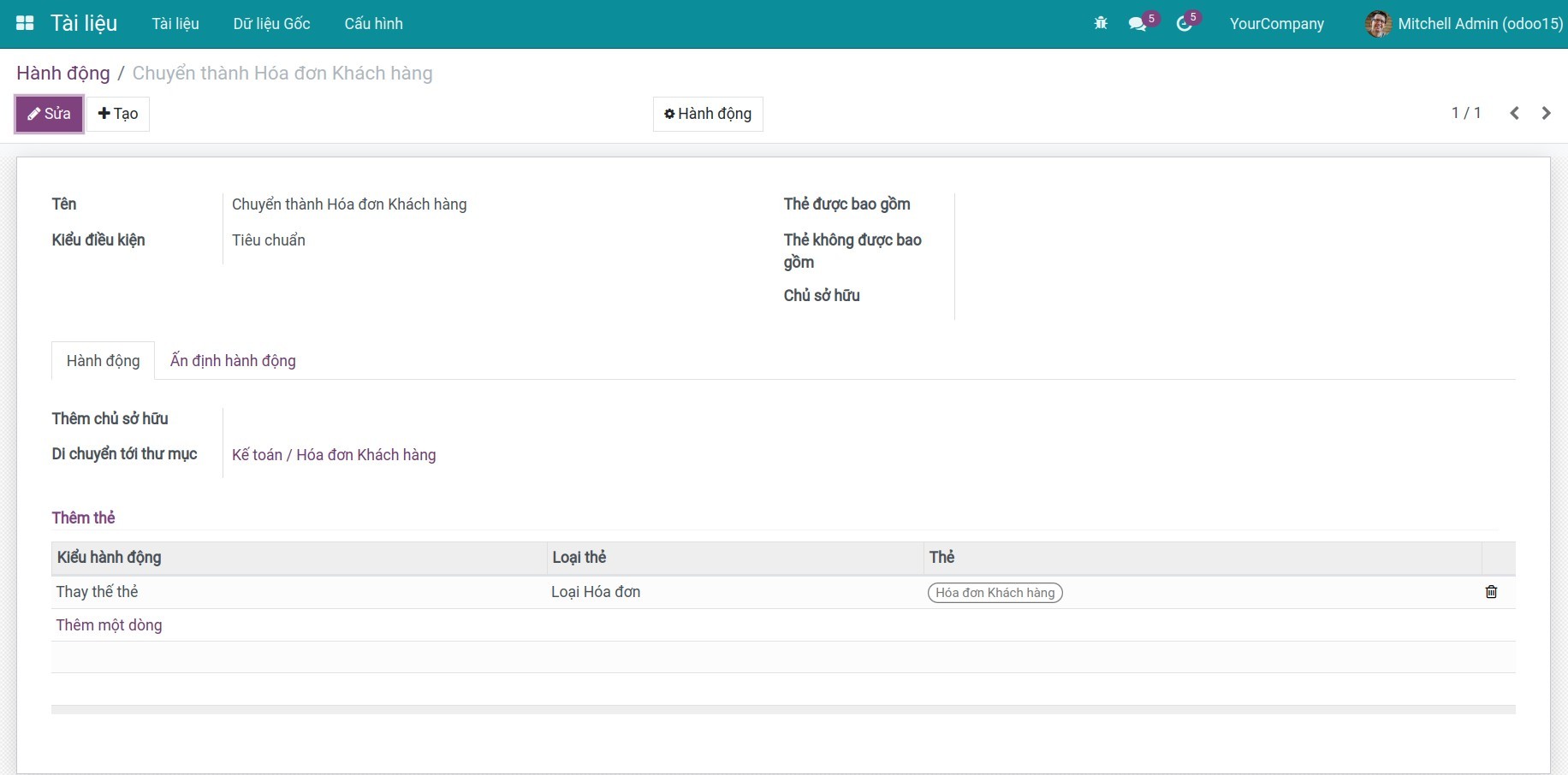Open Kế toán / Hóa đơn Khách hàng folder link
This screenshot has height=775, width=1568.
point(334,455)
